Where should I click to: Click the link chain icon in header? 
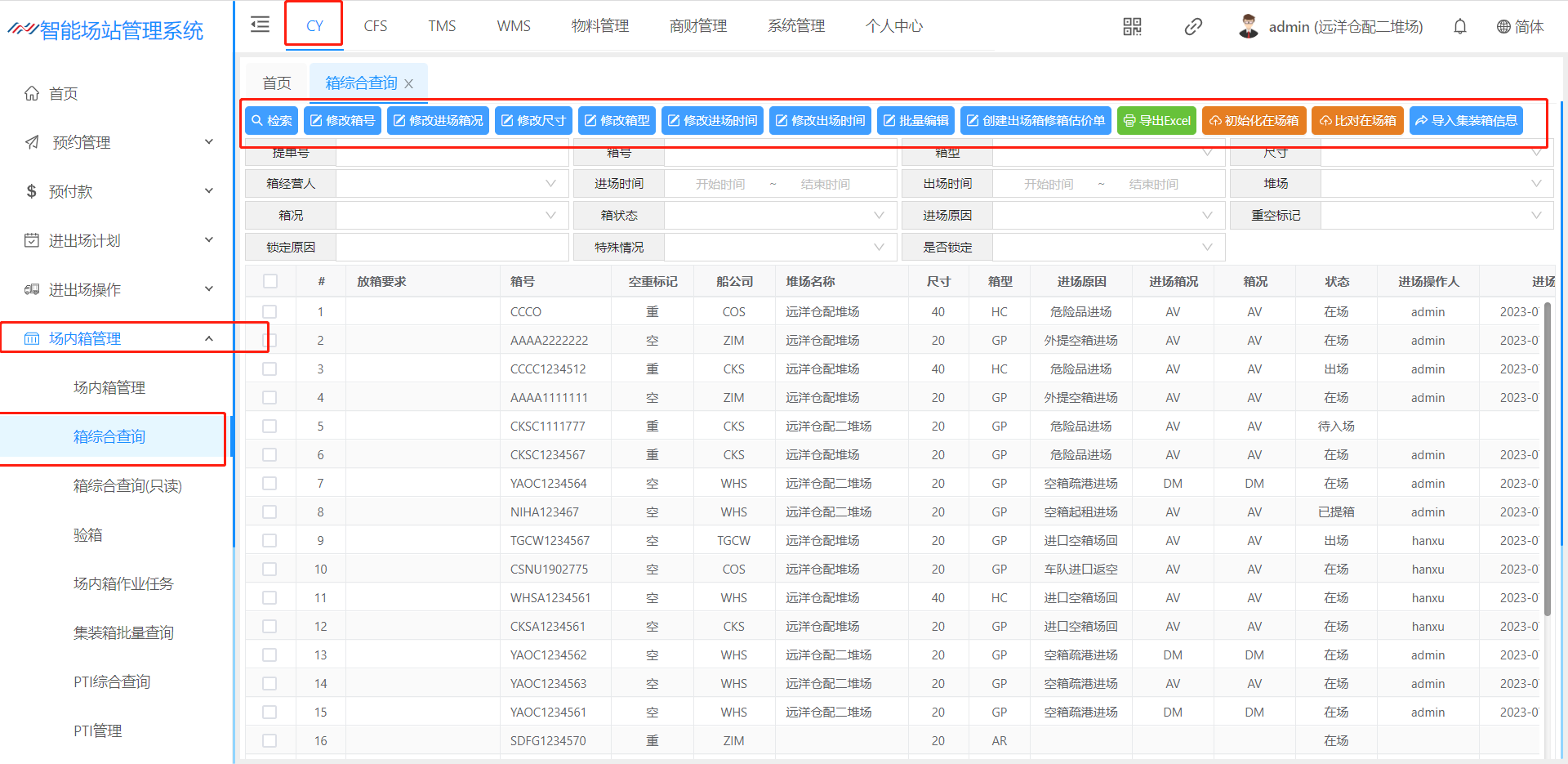[1193, 27]
